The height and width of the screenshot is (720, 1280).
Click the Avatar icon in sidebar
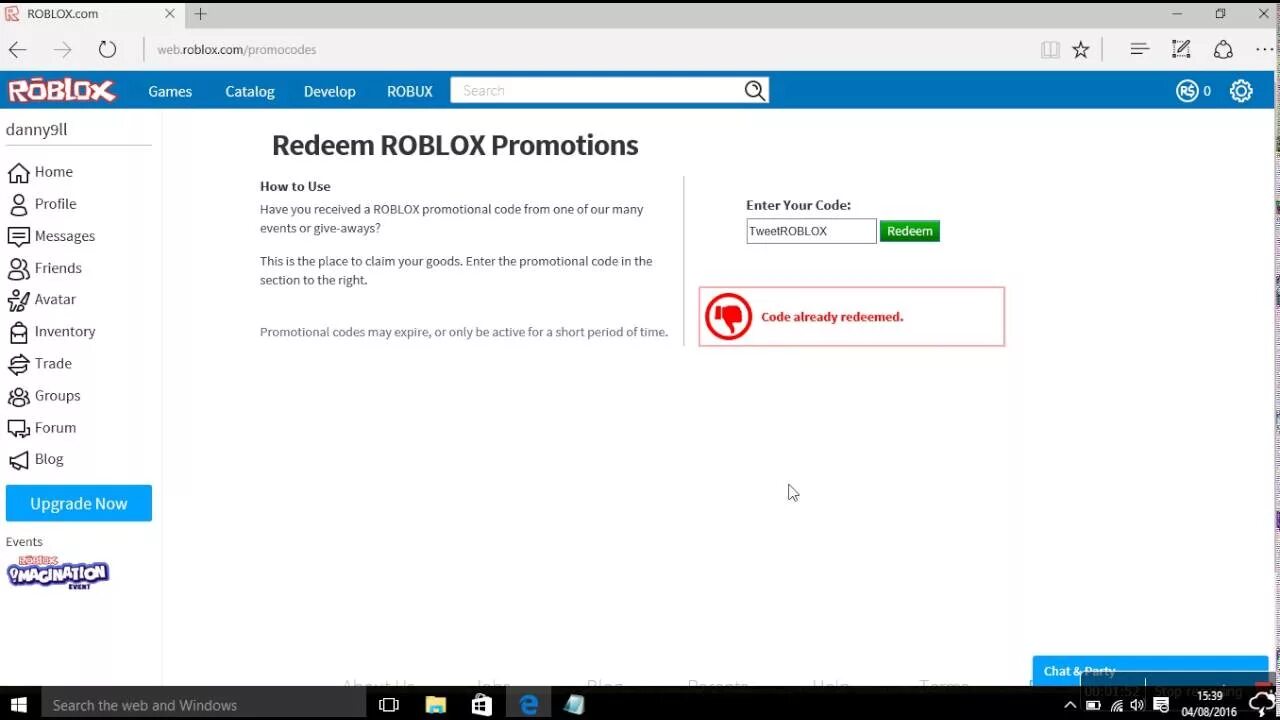18,299
